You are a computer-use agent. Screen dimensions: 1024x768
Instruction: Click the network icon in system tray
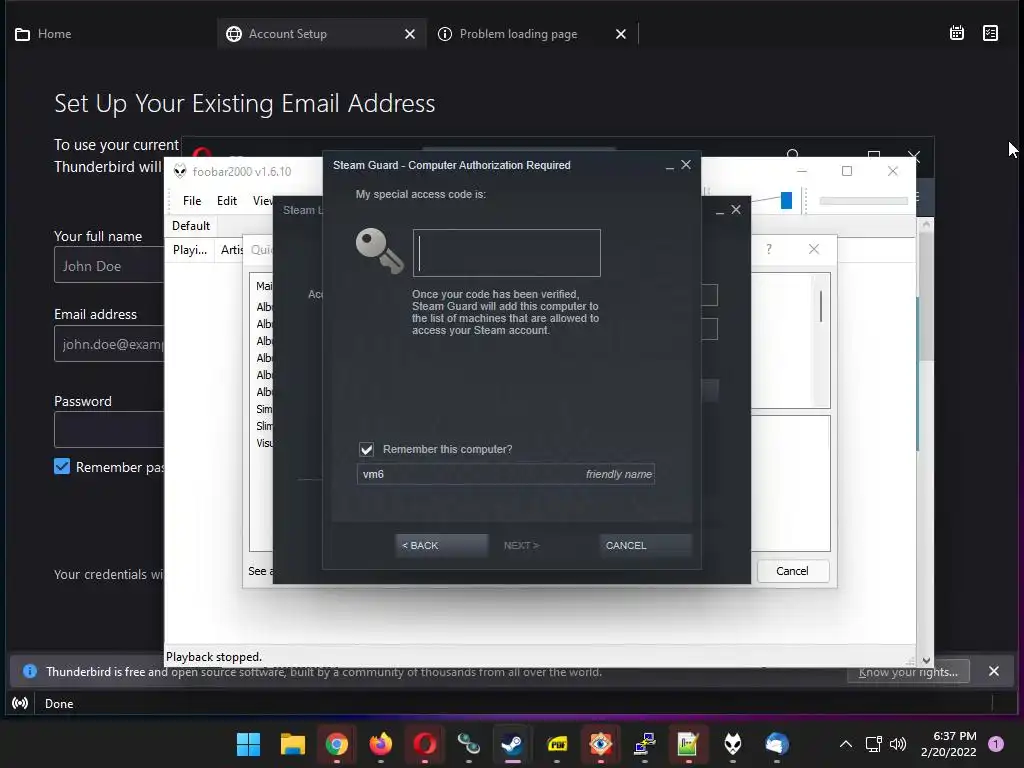coord(874,744)
